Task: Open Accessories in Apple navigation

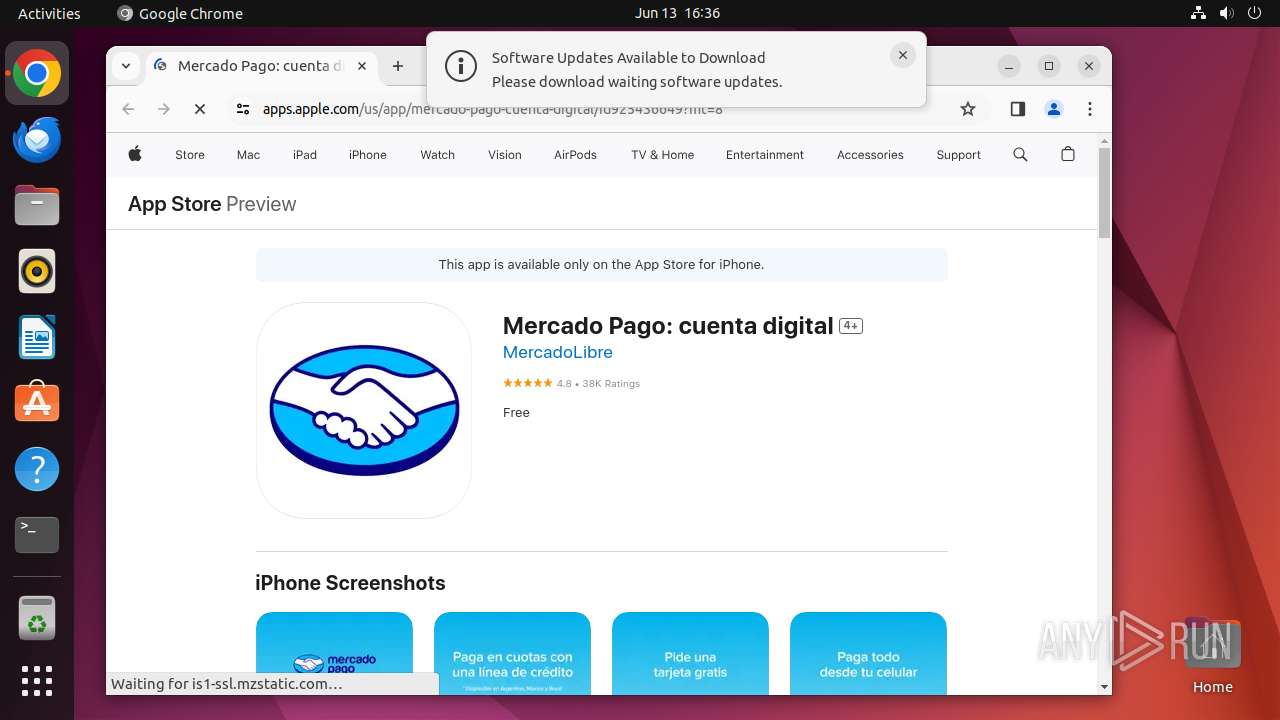Action: (x=870, y=155)
